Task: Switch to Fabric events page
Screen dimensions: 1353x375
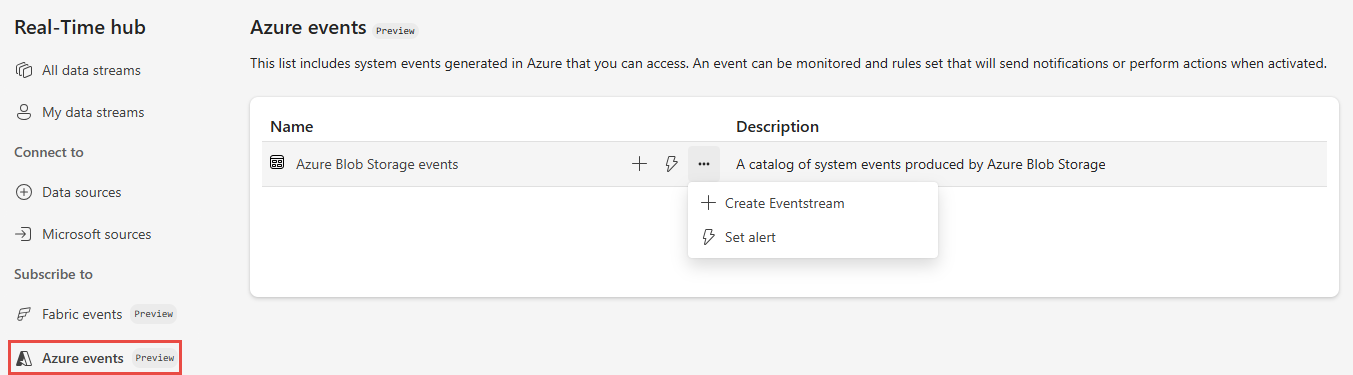Action: 82,314
